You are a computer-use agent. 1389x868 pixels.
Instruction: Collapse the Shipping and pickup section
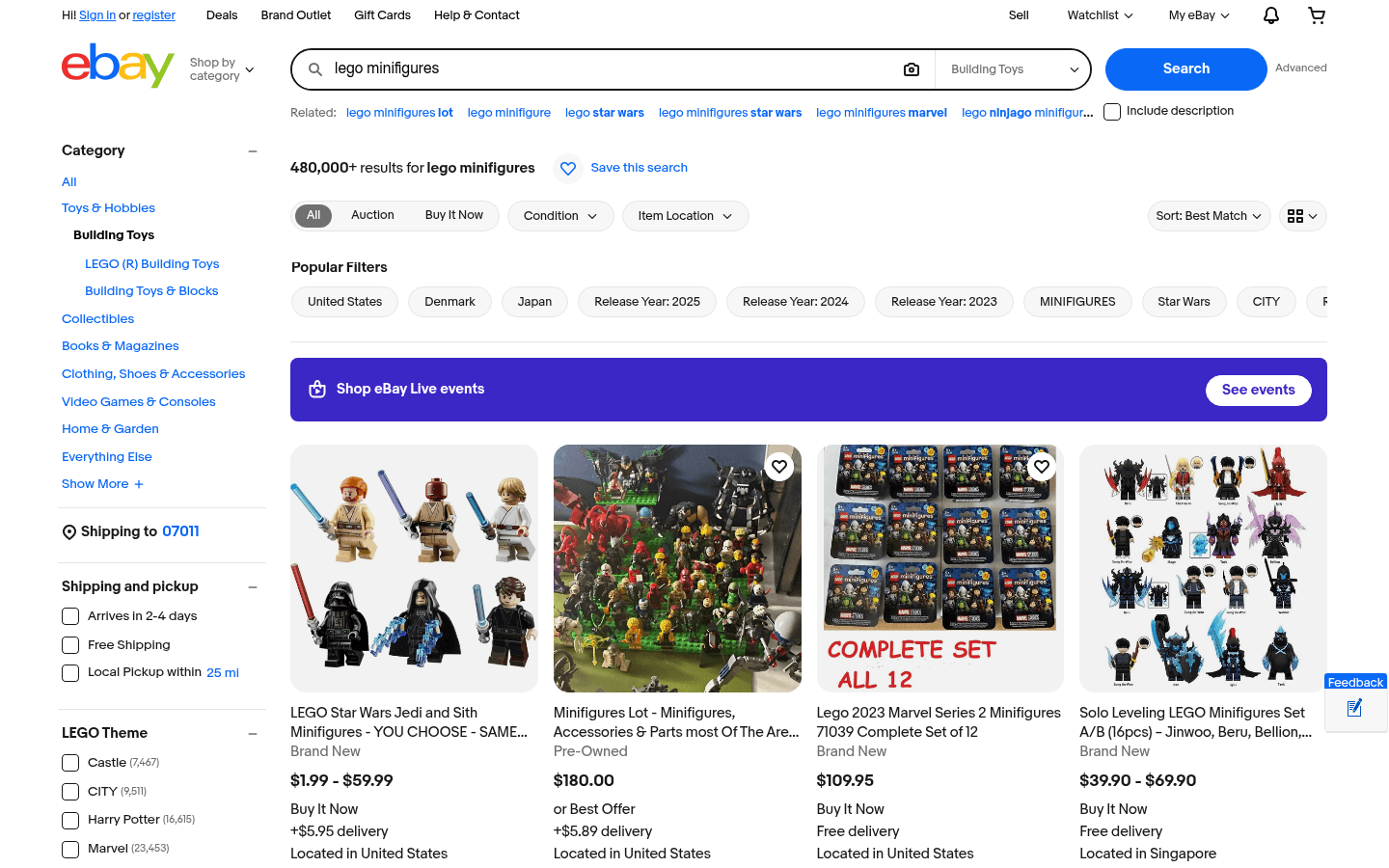coord(253,587)
